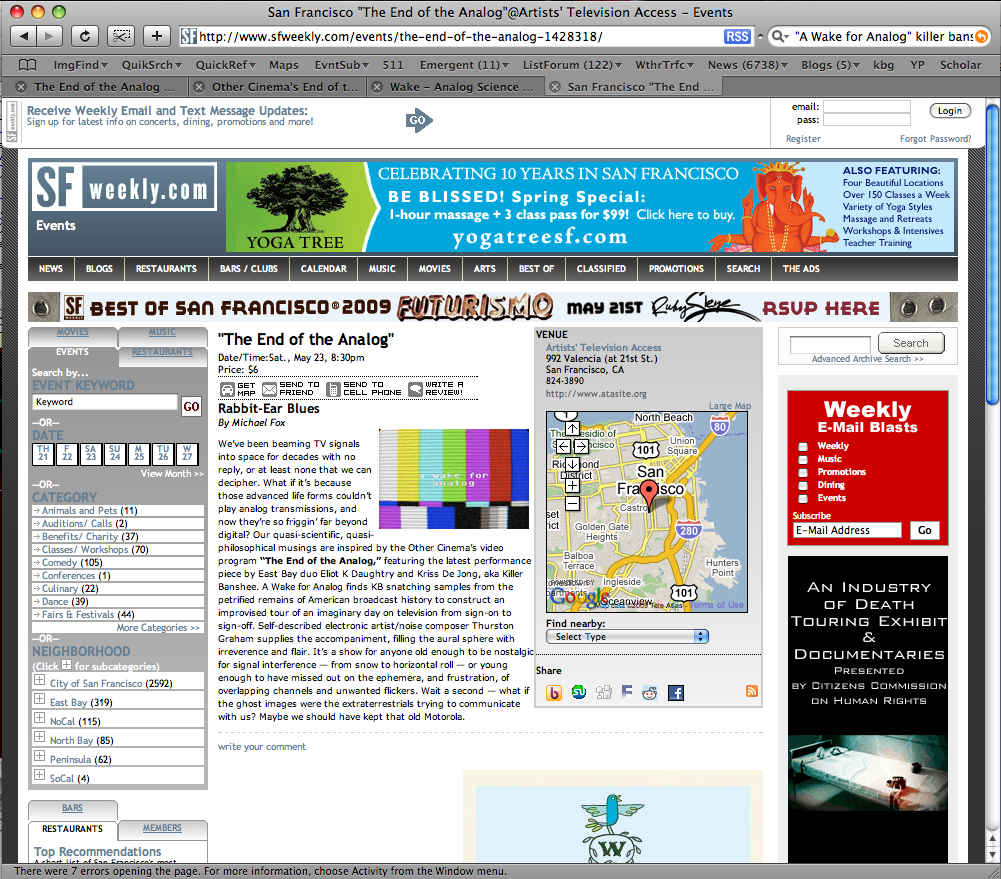Select the SA 23 date box
Viewport: 1001px width, 879px height.
(x=91, y=453)
